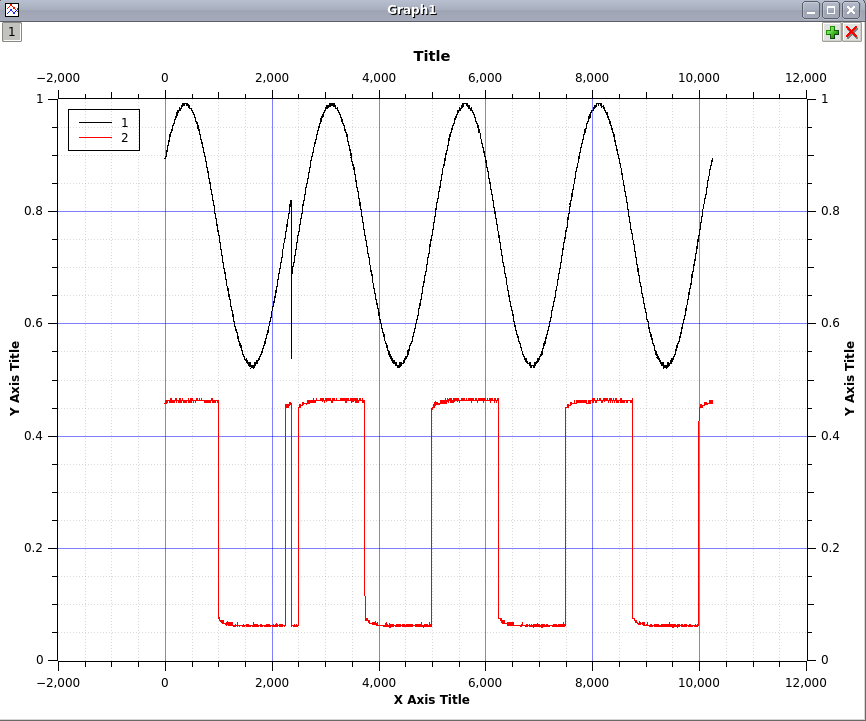This screenshot has height=721, width=866.
Task: Select the layer 1 button
Action: click(12, 32)
